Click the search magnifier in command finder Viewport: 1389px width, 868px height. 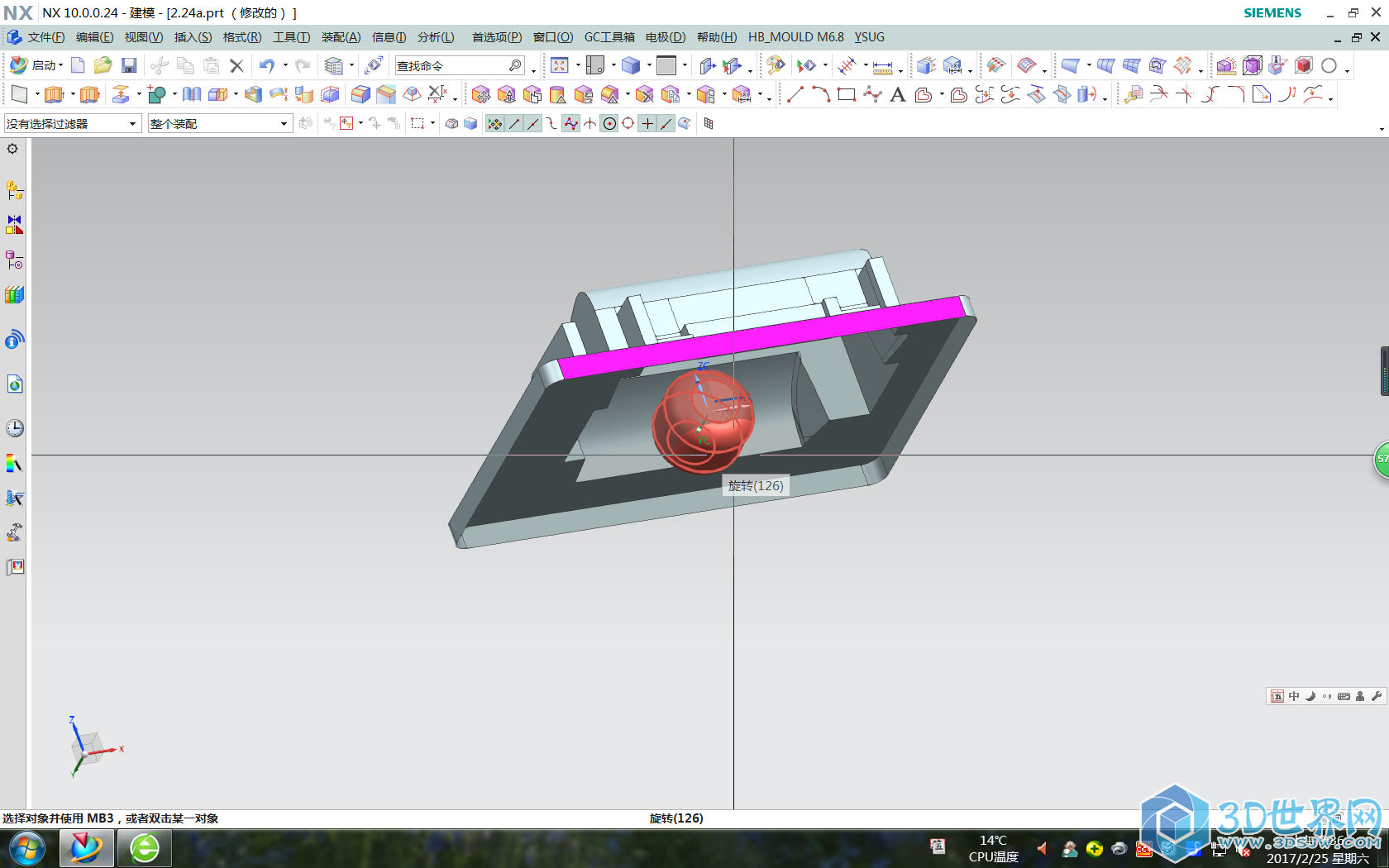[515, 65]
